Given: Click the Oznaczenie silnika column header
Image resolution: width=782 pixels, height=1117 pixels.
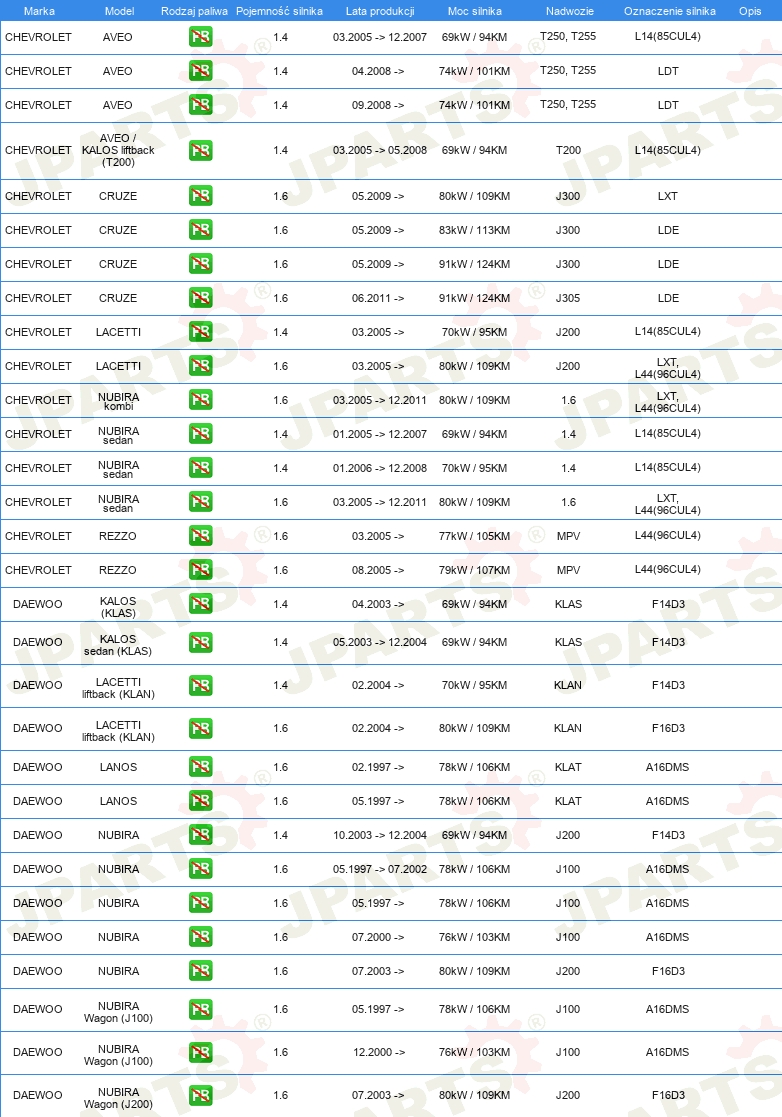Looking at the screenshot, I should coord(669,11).
